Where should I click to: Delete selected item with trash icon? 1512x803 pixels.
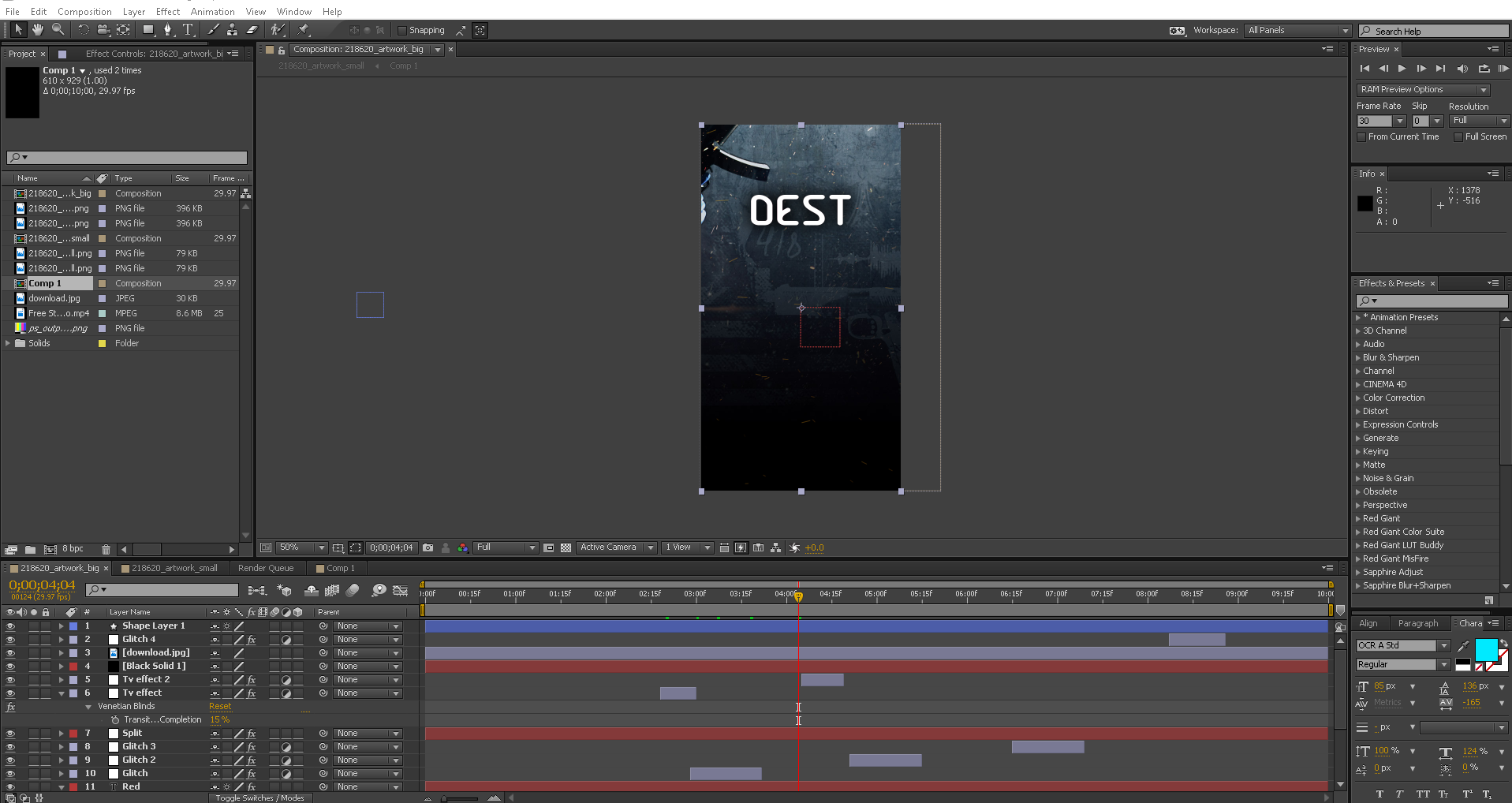106,549
